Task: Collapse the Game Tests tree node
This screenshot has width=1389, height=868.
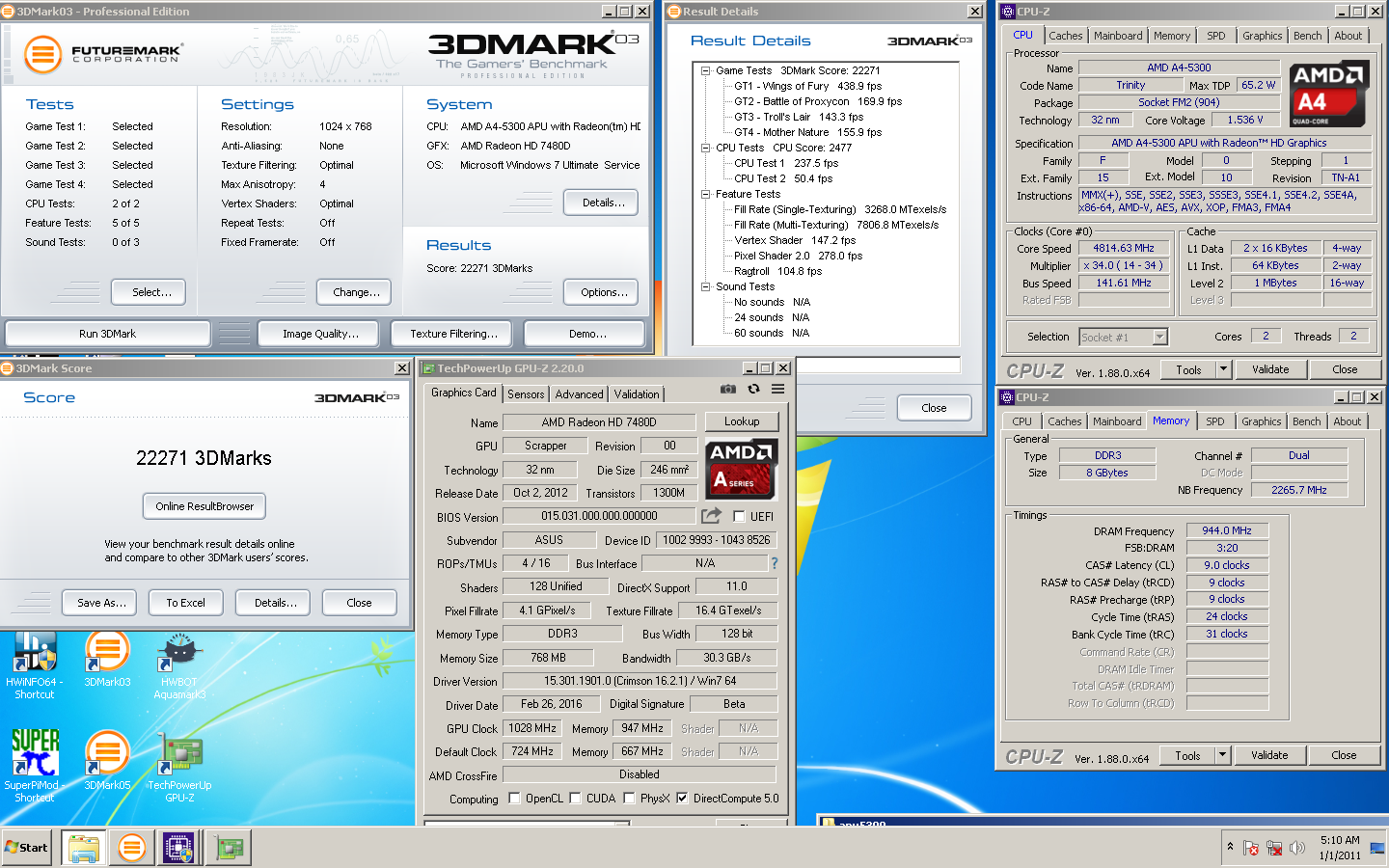Action: click(705, 70)
